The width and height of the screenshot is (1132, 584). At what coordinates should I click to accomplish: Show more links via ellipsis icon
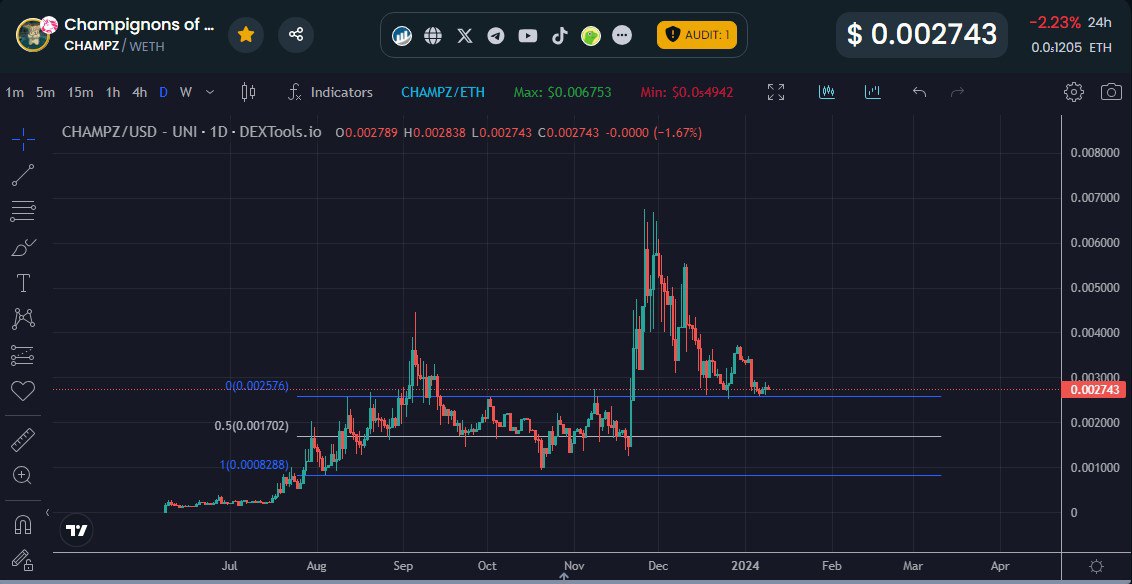tap(622, 35)
